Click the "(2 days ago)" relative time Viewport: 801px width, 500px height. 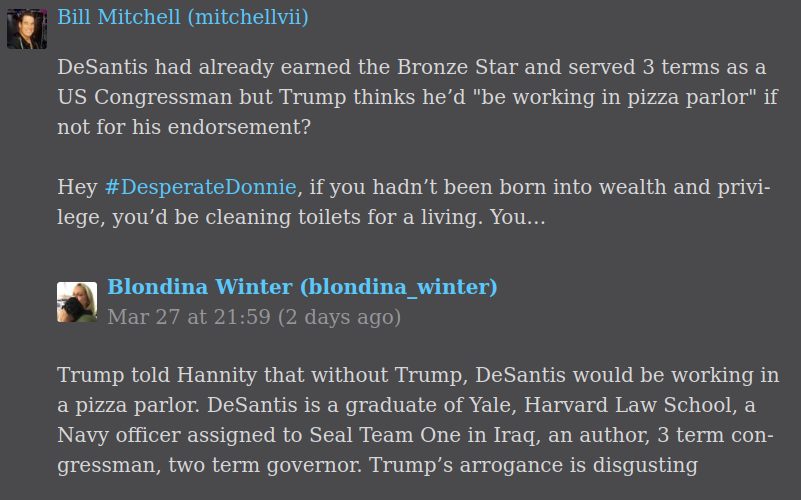pyautogui.click(x=339, y=317)
